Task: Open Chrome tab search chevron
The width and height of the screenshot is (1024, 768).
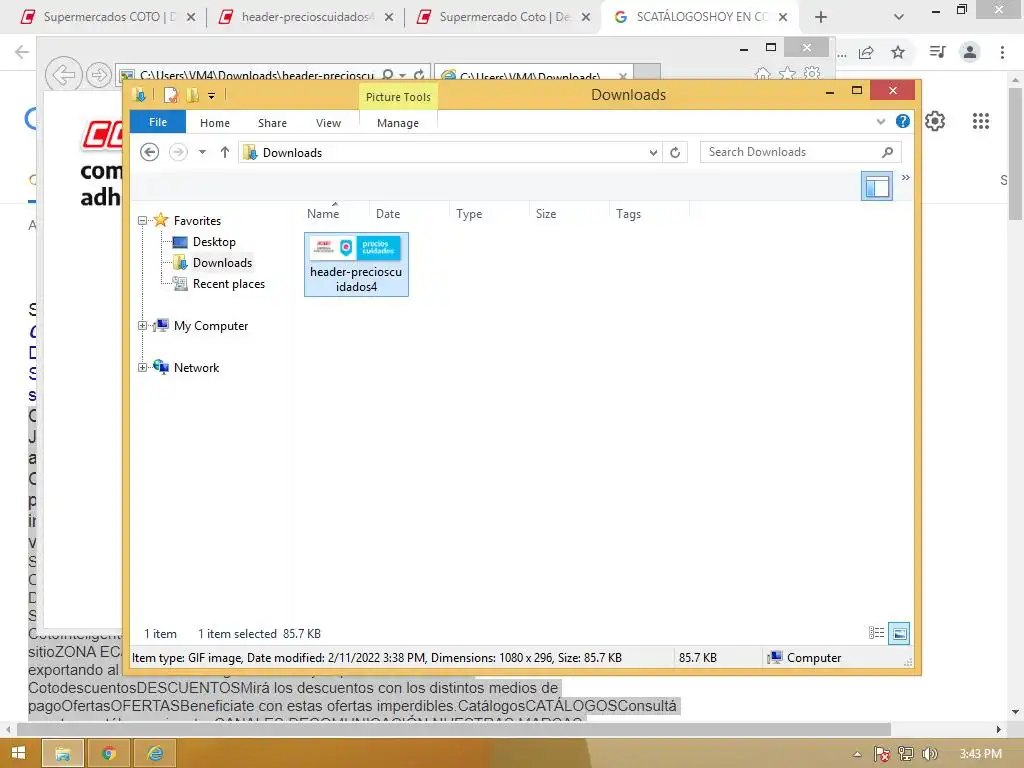Action: coord(899,17)
